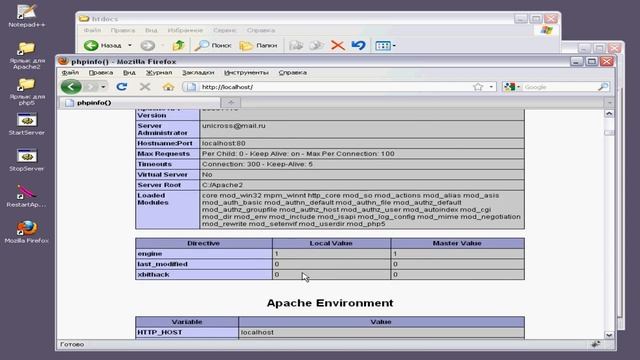Screen dimensions: 640x360
Task: Open Избранное menu in htdocs window
Action: click(x=185, y=30)
